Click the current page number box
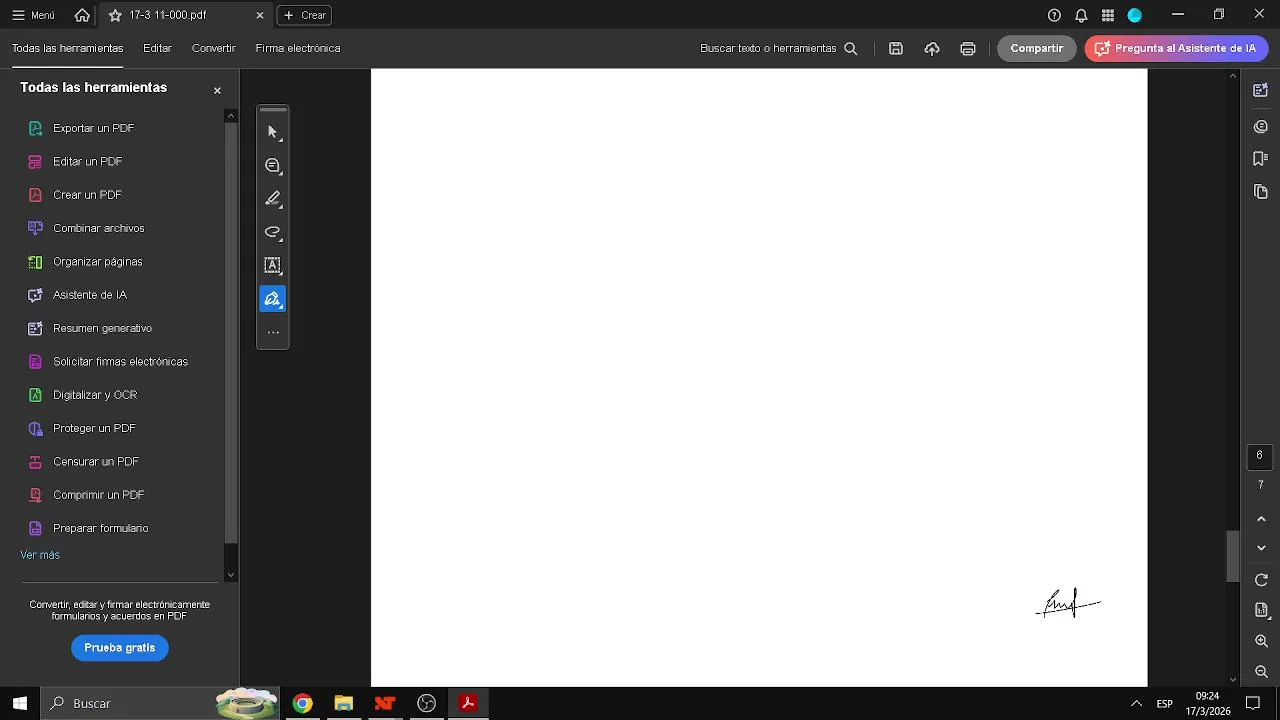The width and height of the screenshot is (1280, 720). pyautogui.click(x=1260, y=456)
